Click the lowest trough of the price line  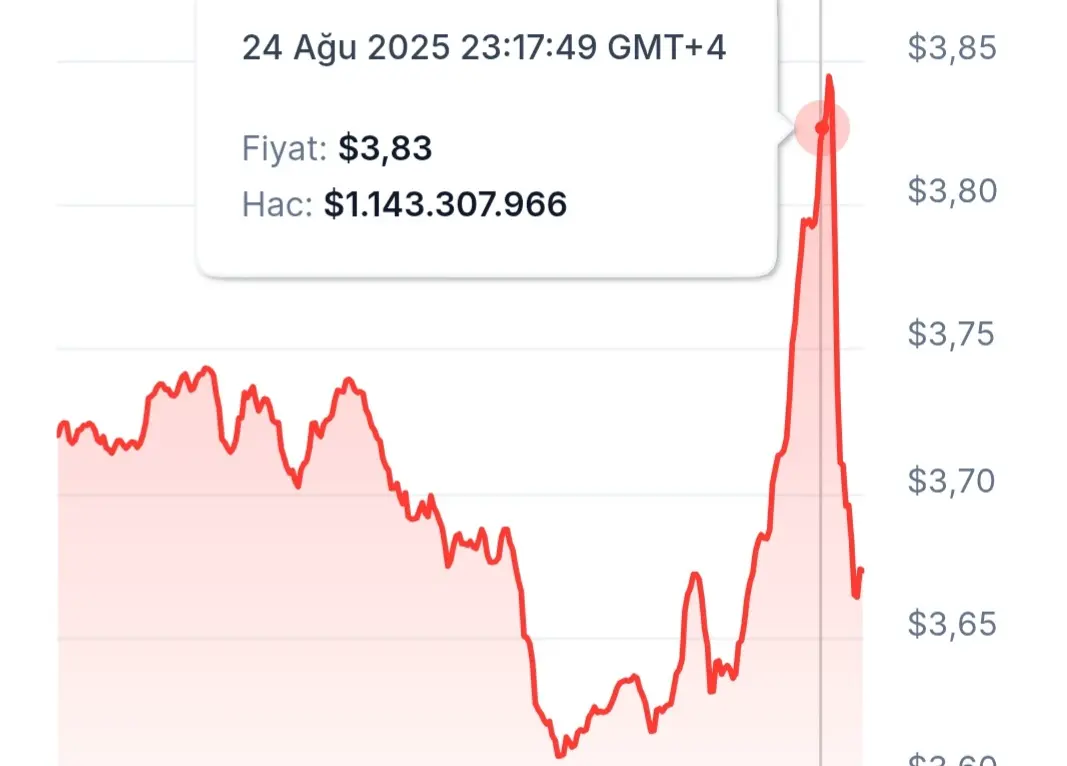(x=560, y=754)
